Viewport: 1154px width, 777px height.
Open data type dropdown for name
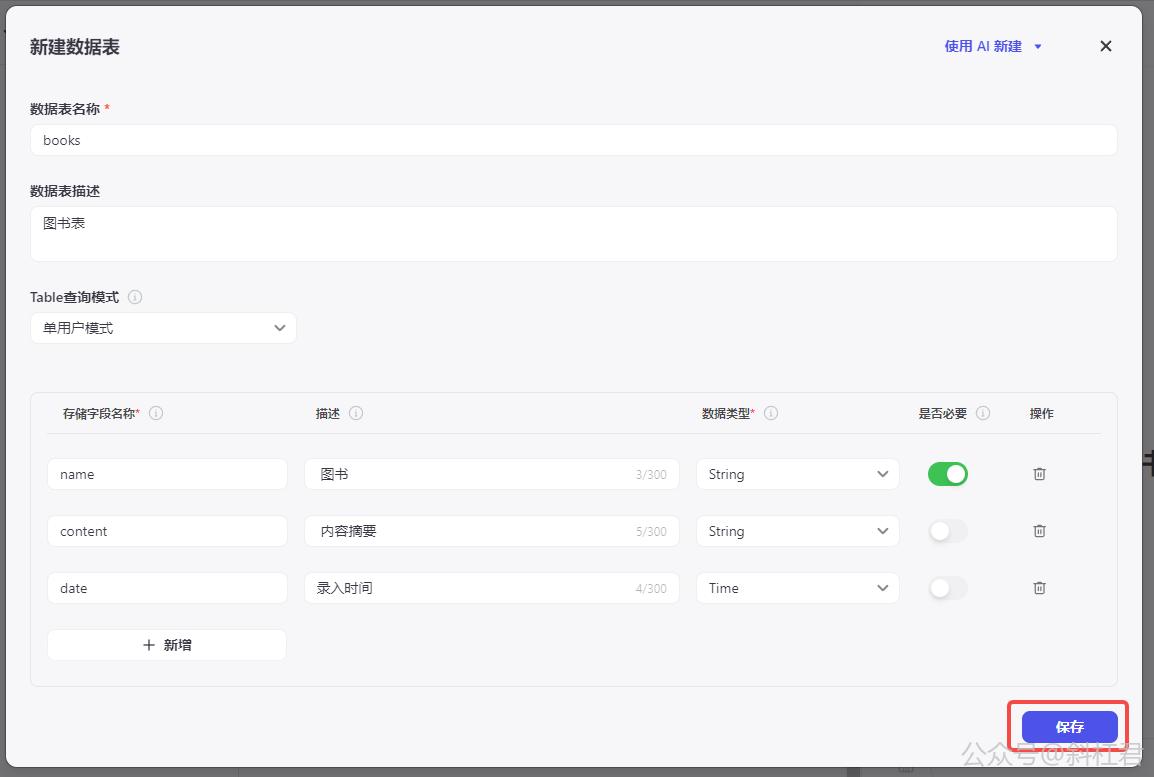pos(798,474)
